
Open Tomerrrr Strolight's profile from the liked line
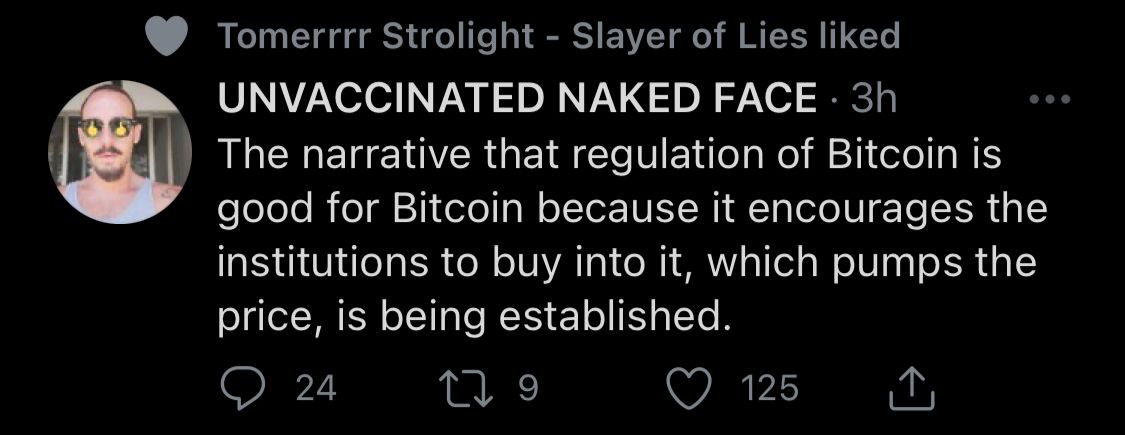[x=376, y=38]
